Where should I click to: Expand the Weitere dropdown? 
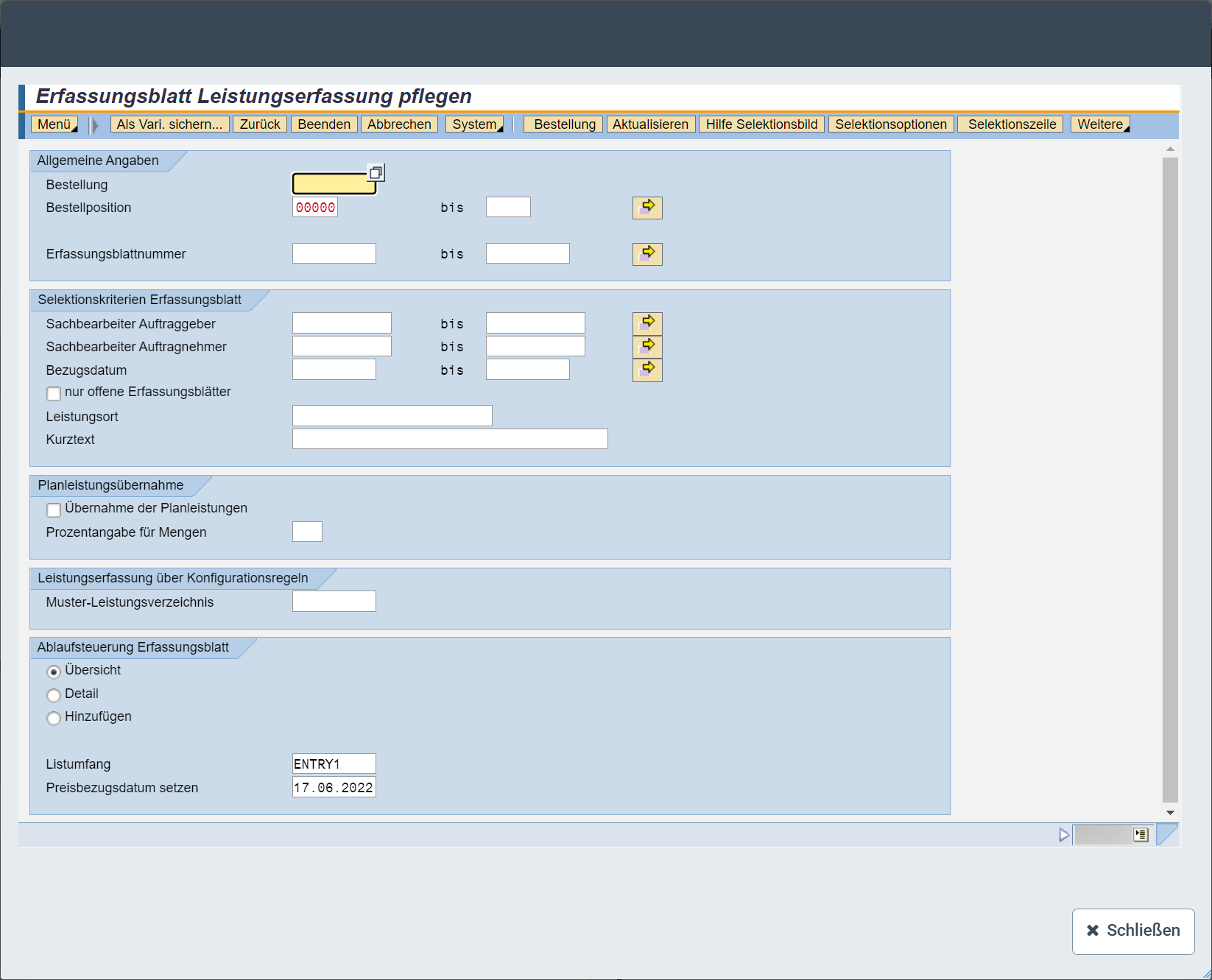[1100, 124]
